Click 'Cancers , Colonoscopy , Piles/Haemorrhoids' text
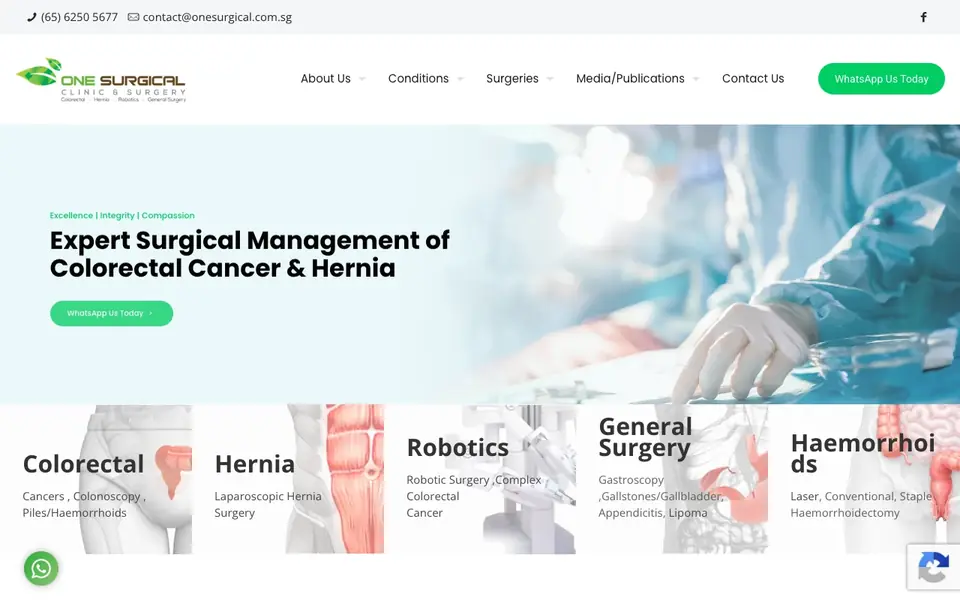This screenshot has height=600, width=960. pos(84,504)
